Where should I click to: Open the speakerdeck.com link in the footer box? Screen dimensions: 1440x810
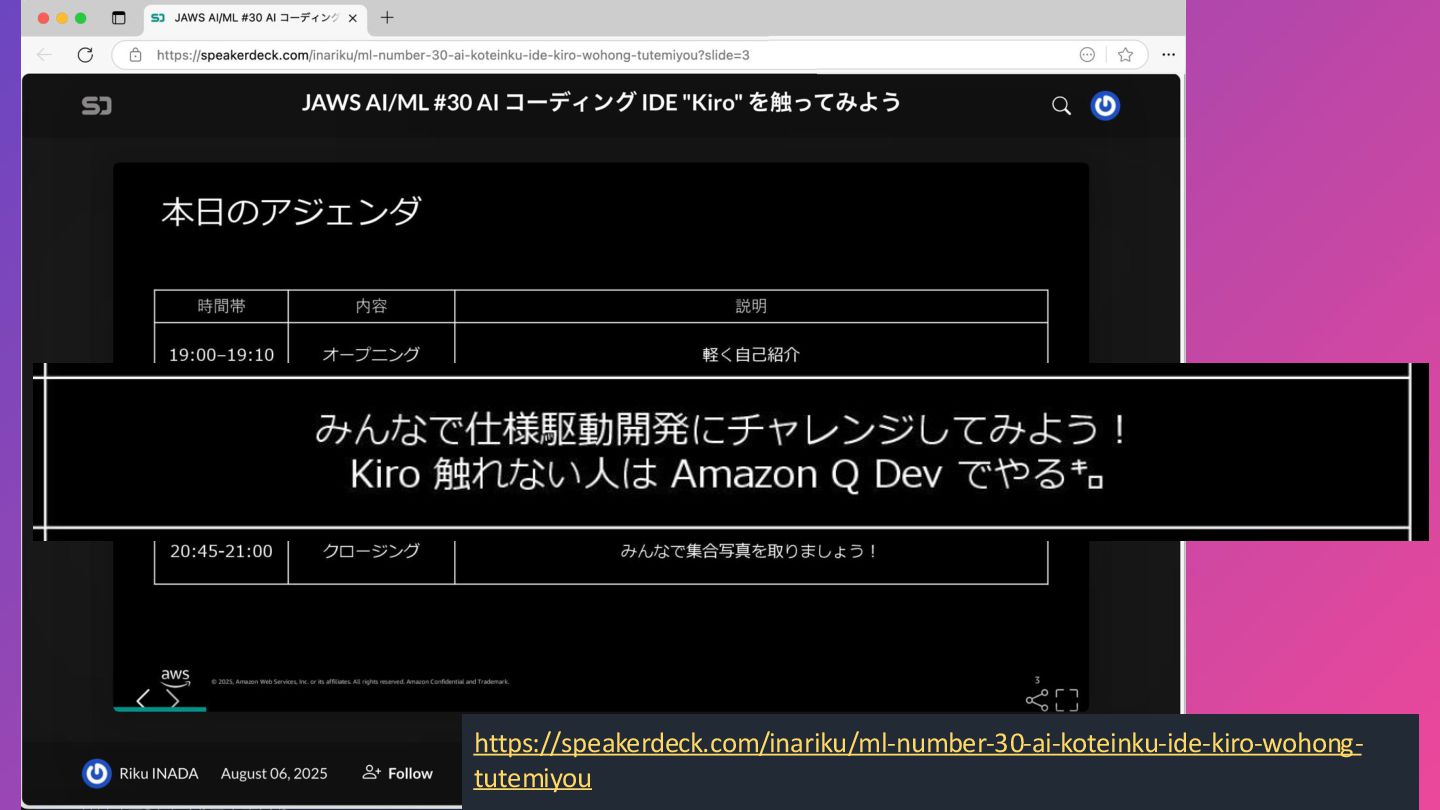coord(917,760)
